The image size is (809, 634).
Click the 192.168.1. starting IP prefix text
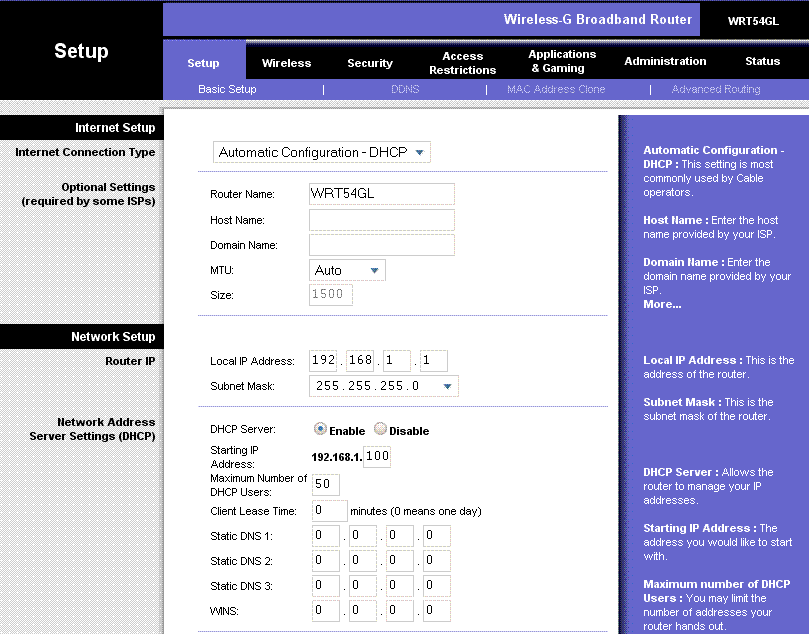click(336, 457)
